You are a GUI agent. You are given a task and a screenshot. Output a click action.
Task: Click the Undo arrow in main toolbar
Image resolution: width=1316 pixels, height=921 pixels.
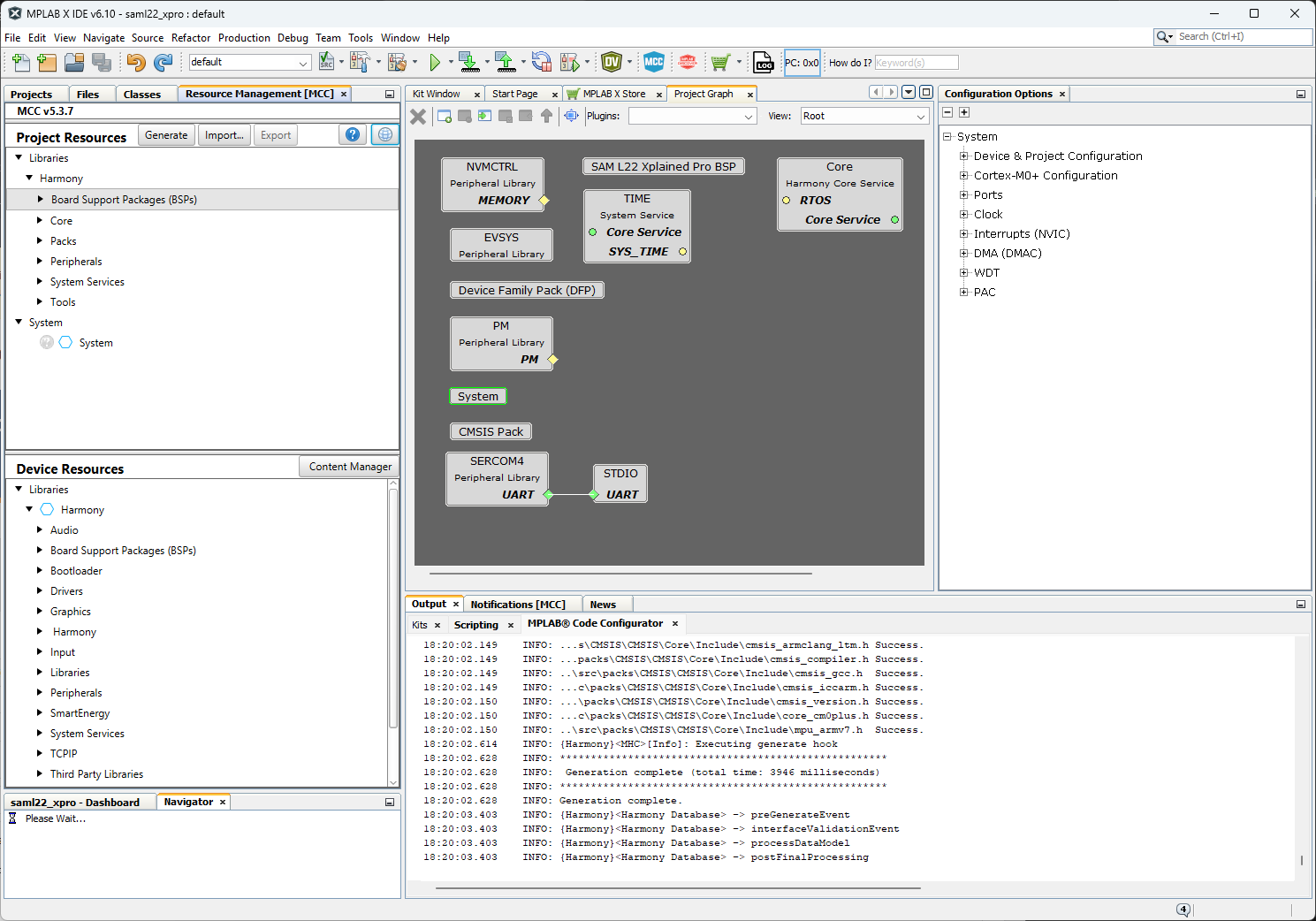[135, 62]
